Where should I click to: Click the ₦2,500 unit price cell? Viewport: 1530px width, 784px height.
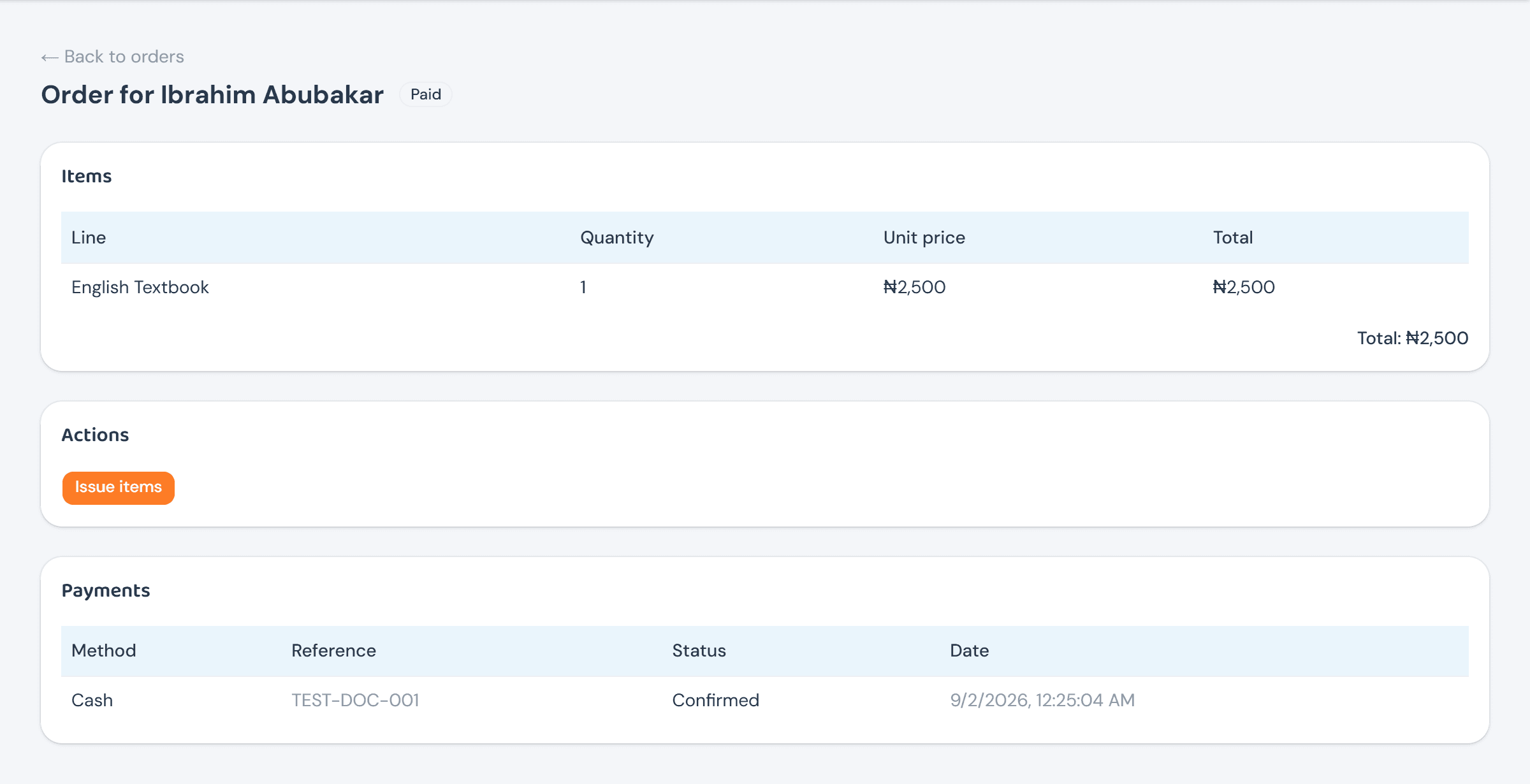point(914,287)
